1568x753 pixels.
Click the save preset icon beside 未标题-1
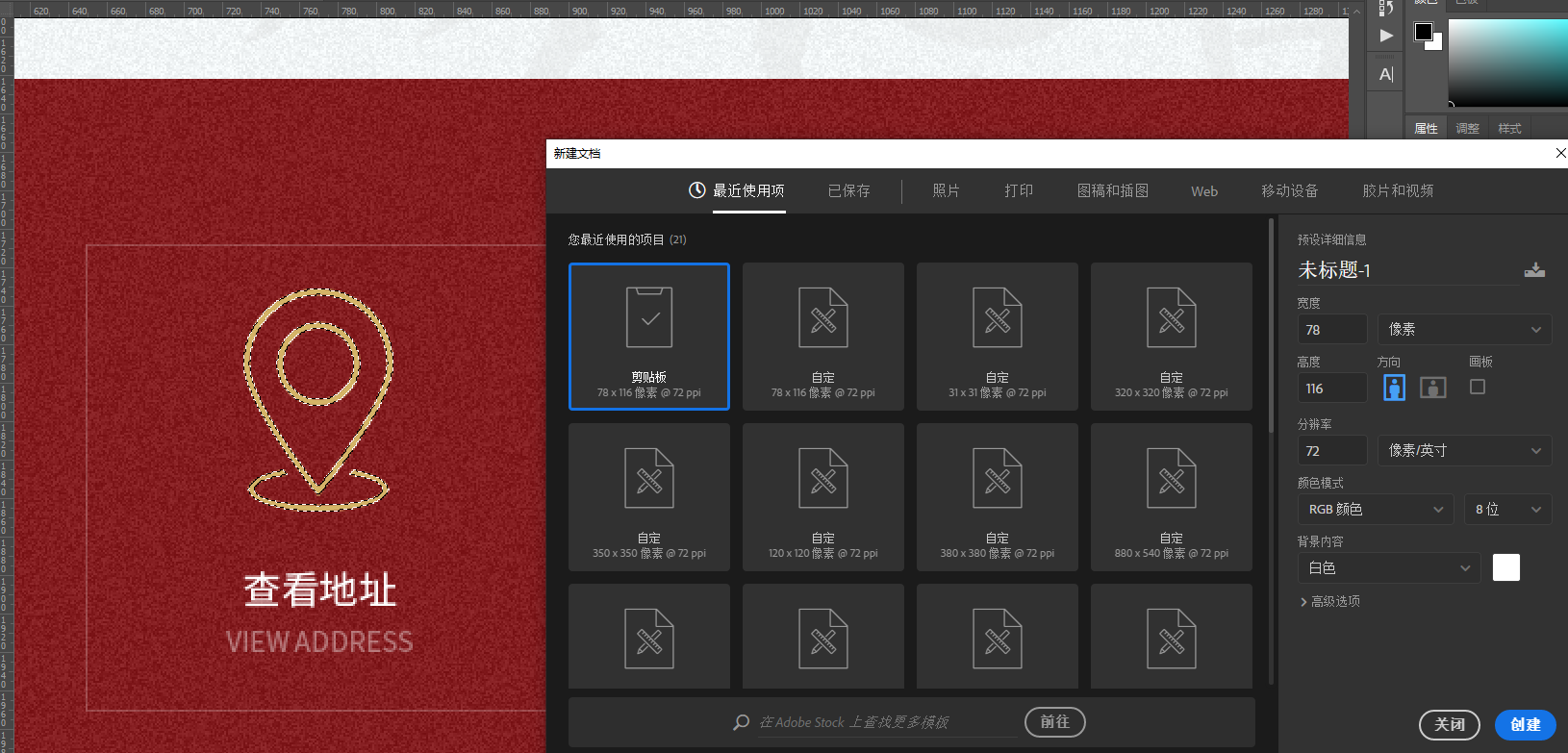point(1534,270)
